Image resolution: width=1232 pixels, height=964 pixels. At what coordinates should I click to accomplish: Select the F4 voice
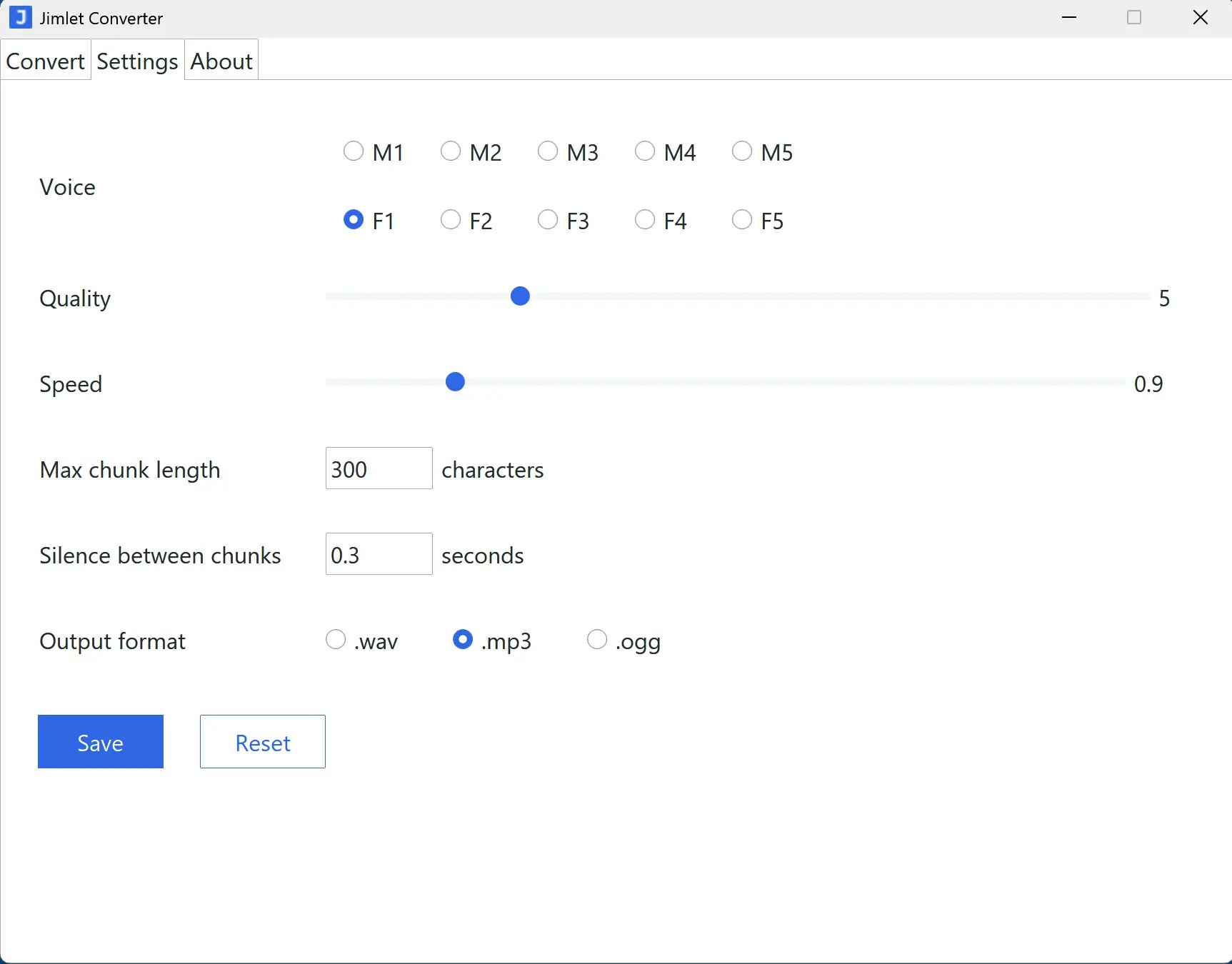(x=645, y=219)
